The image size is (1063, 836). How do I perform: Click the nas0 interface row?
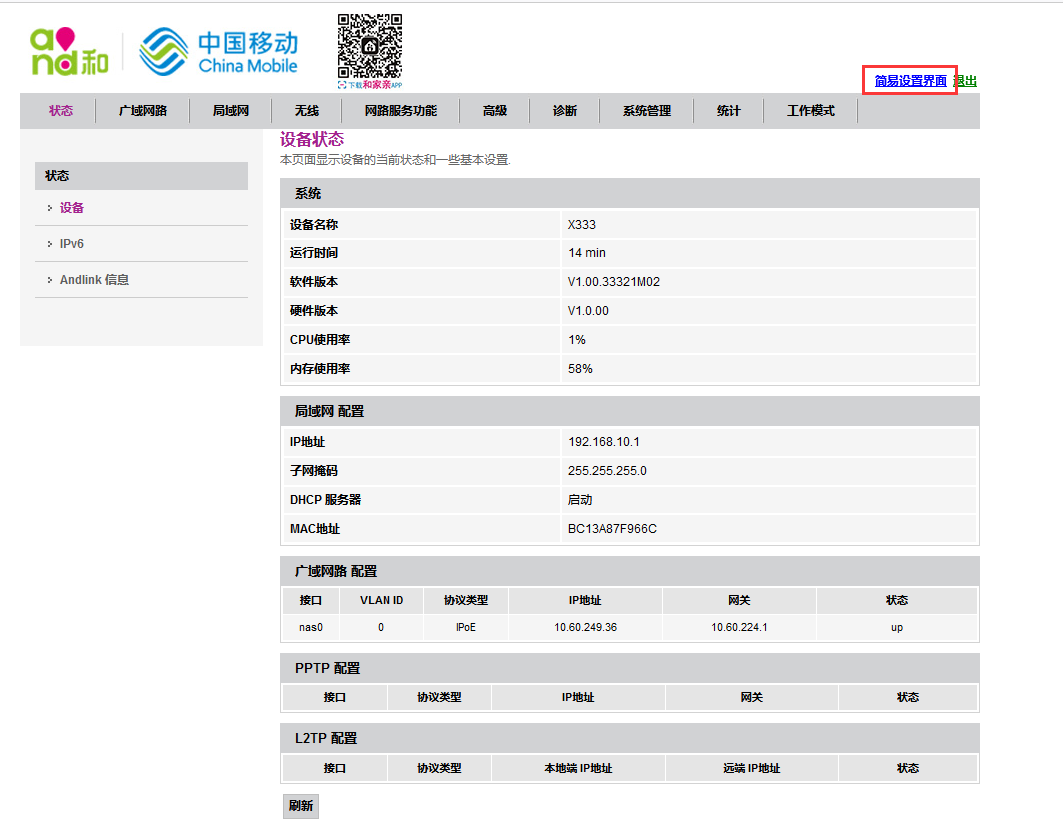311,628
